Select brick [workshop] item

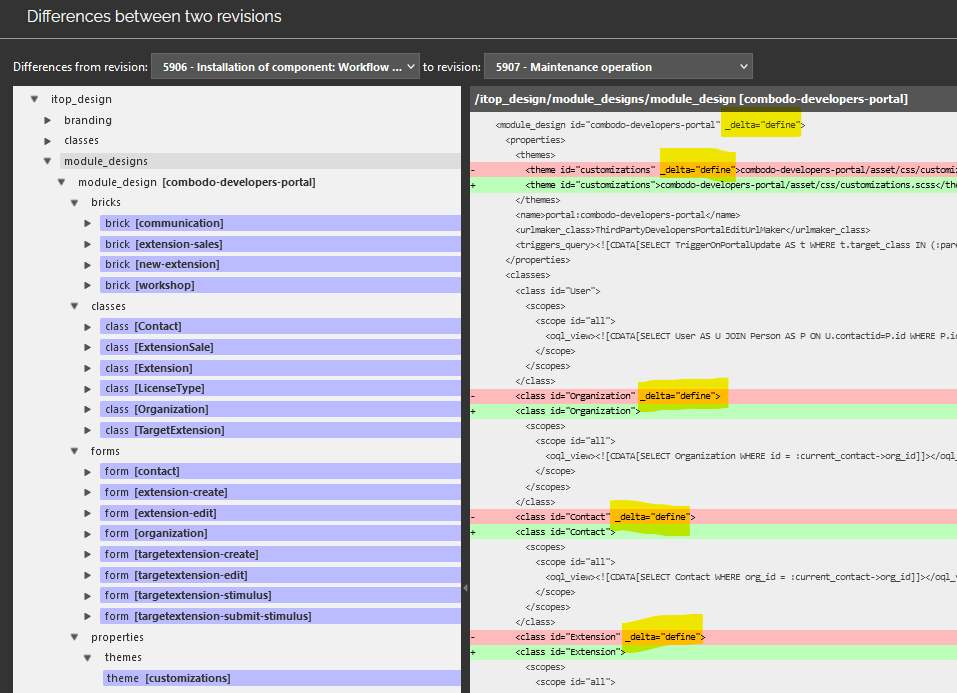pyautogui.click(x=150, y=285)
